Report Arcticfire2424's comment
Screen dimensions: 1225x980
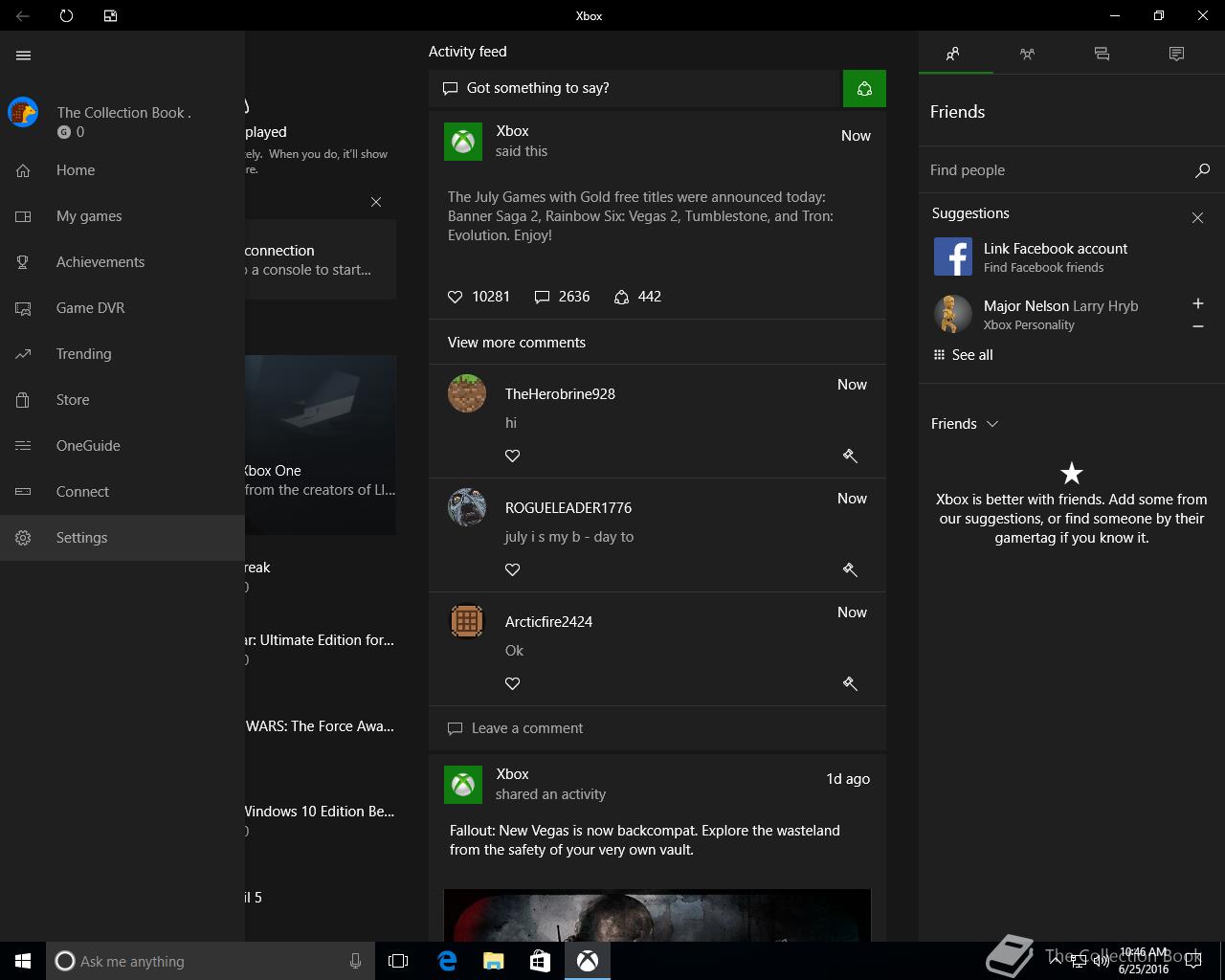click(x=850, y=683)
